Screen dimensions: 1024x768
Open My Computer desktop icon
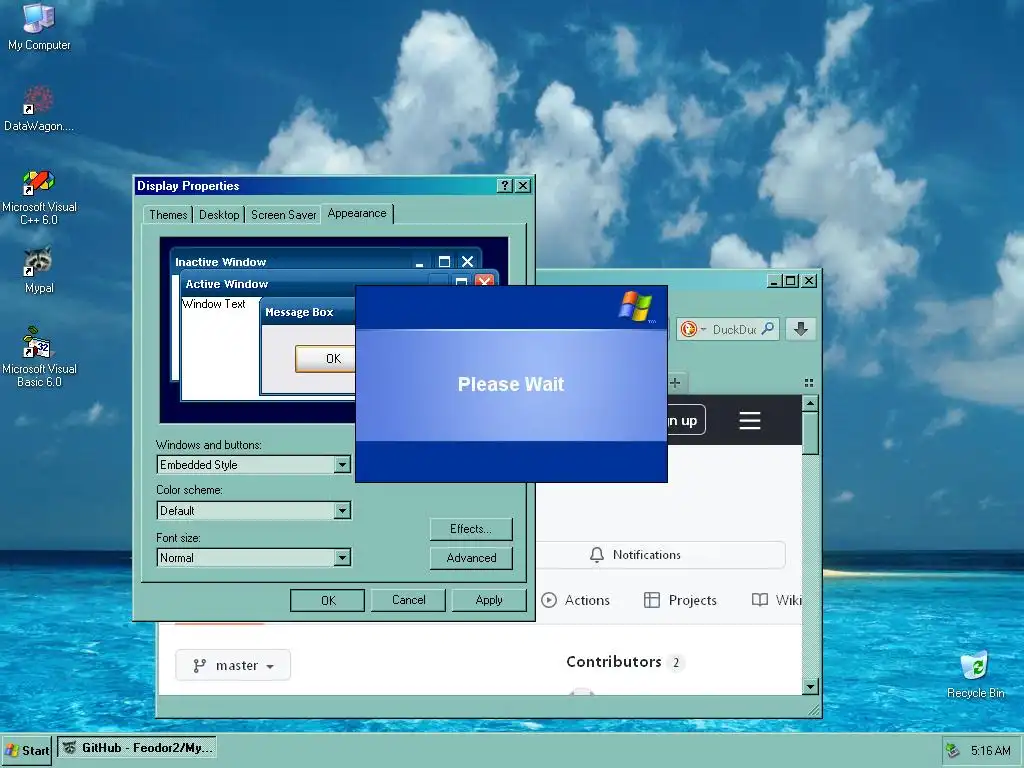(39, 26)
